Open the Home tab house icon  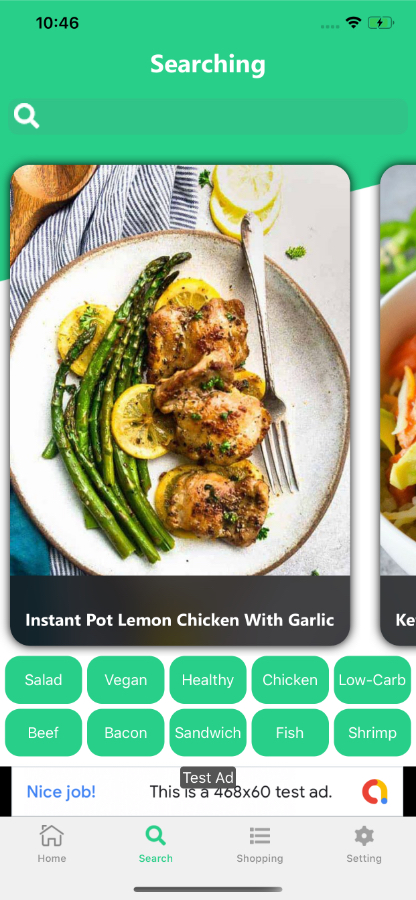pos(52,835)
